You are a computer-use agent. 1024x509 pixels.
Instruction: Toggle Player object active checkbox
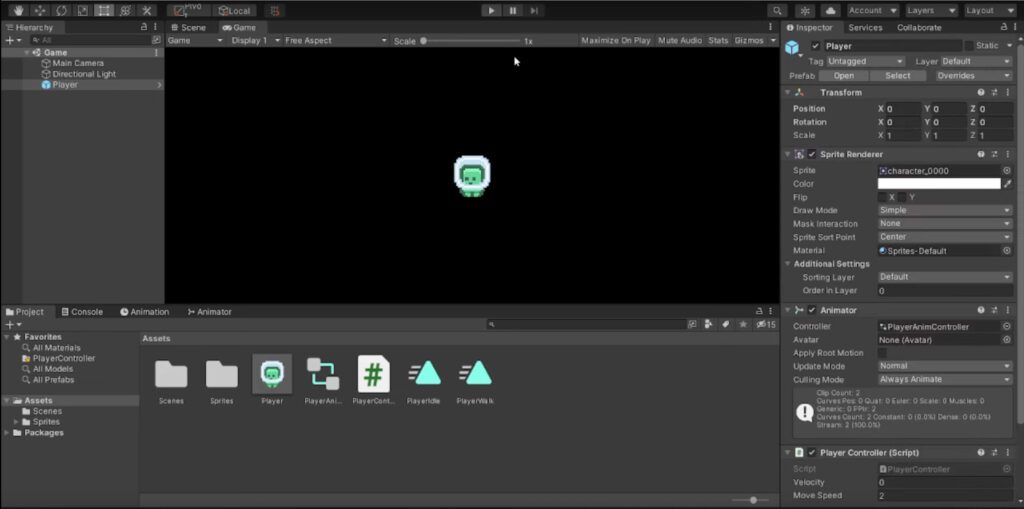point(815,46)
